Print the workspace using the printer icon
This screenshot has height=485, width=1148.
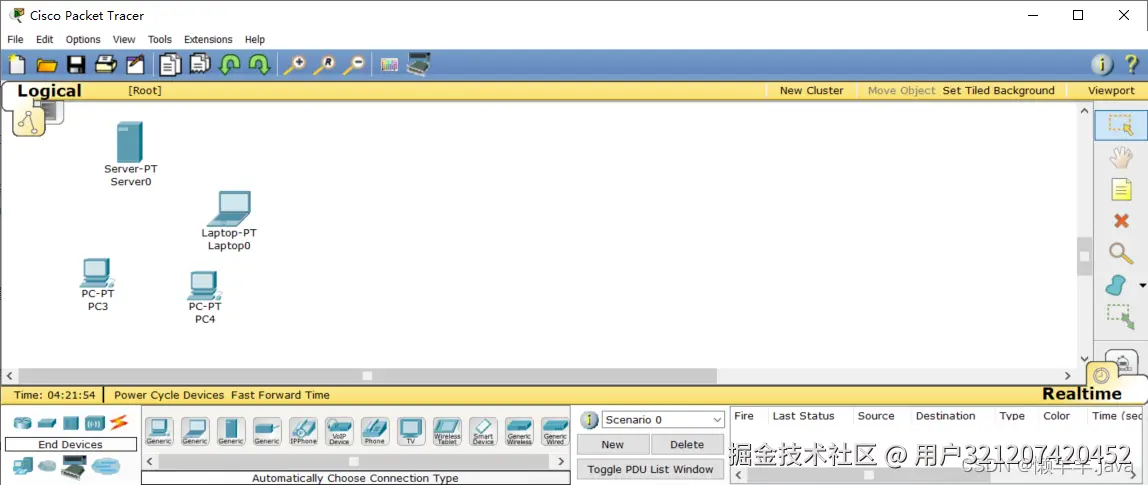click(x=106, y=65)
